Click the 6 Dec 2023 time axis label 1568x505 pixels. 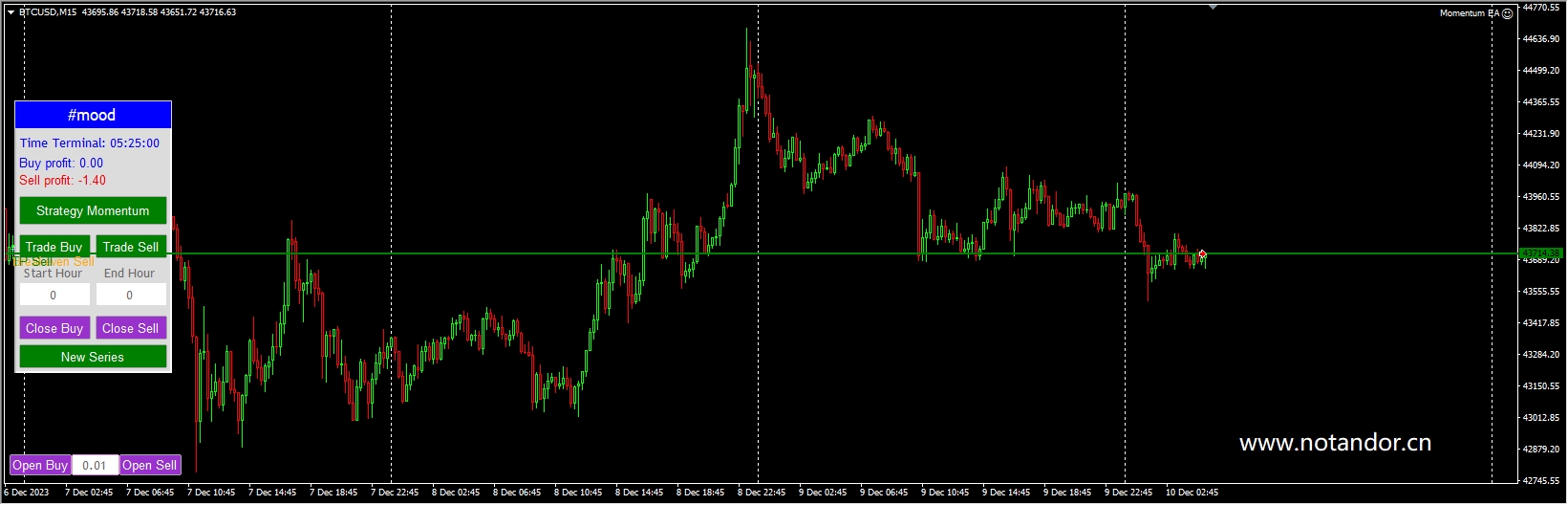click(27, 493)
